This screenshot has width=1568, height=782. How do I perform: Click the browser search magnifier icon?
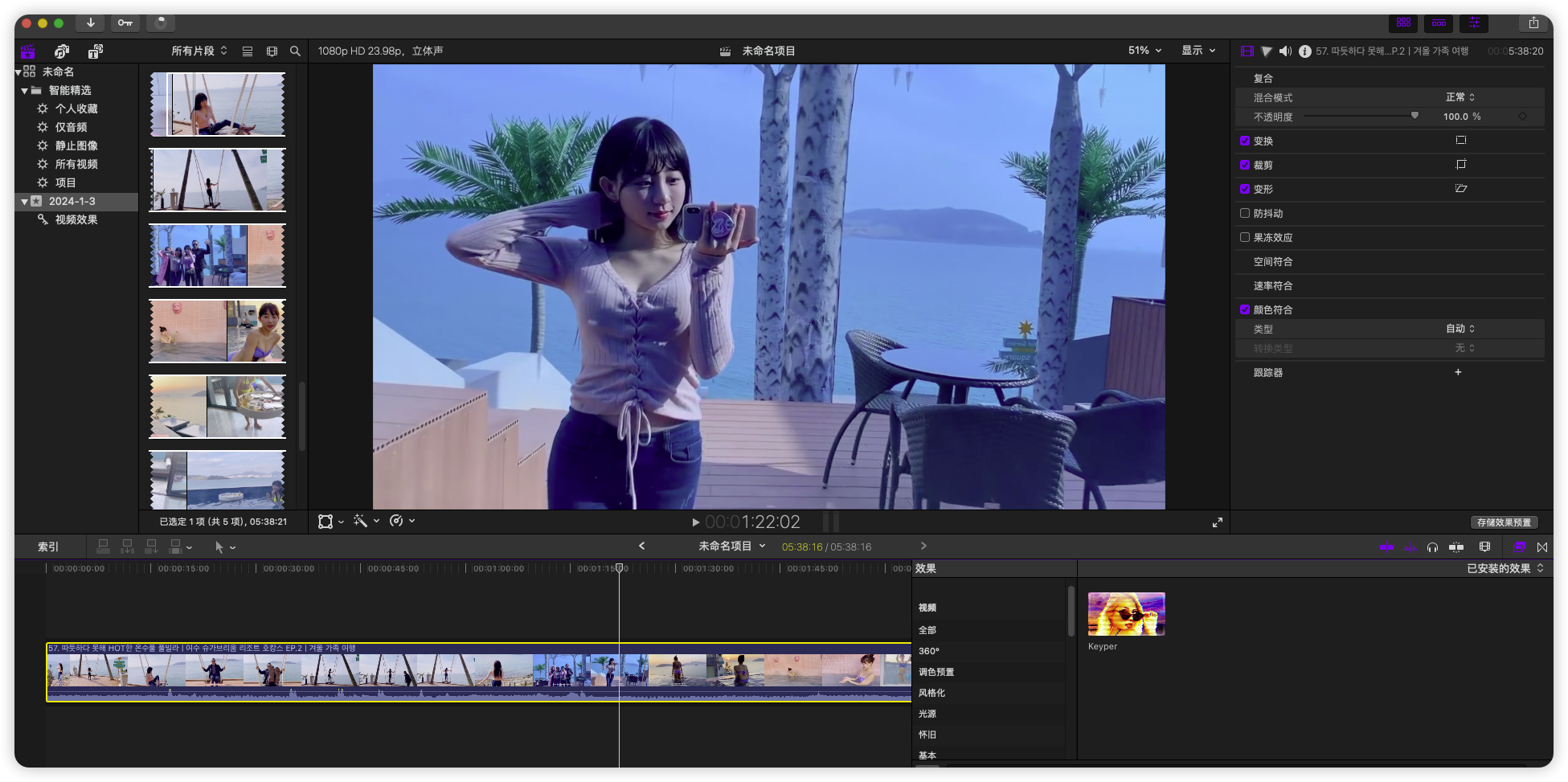(x=295, y=51)
